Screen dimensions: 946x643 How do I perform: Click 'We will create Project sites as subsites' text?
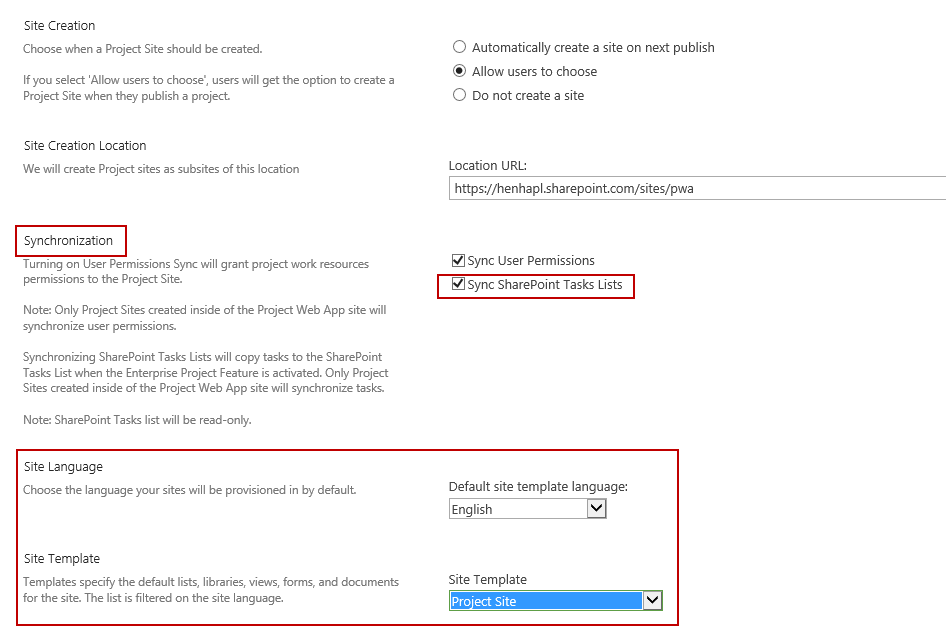click(161, 169)
